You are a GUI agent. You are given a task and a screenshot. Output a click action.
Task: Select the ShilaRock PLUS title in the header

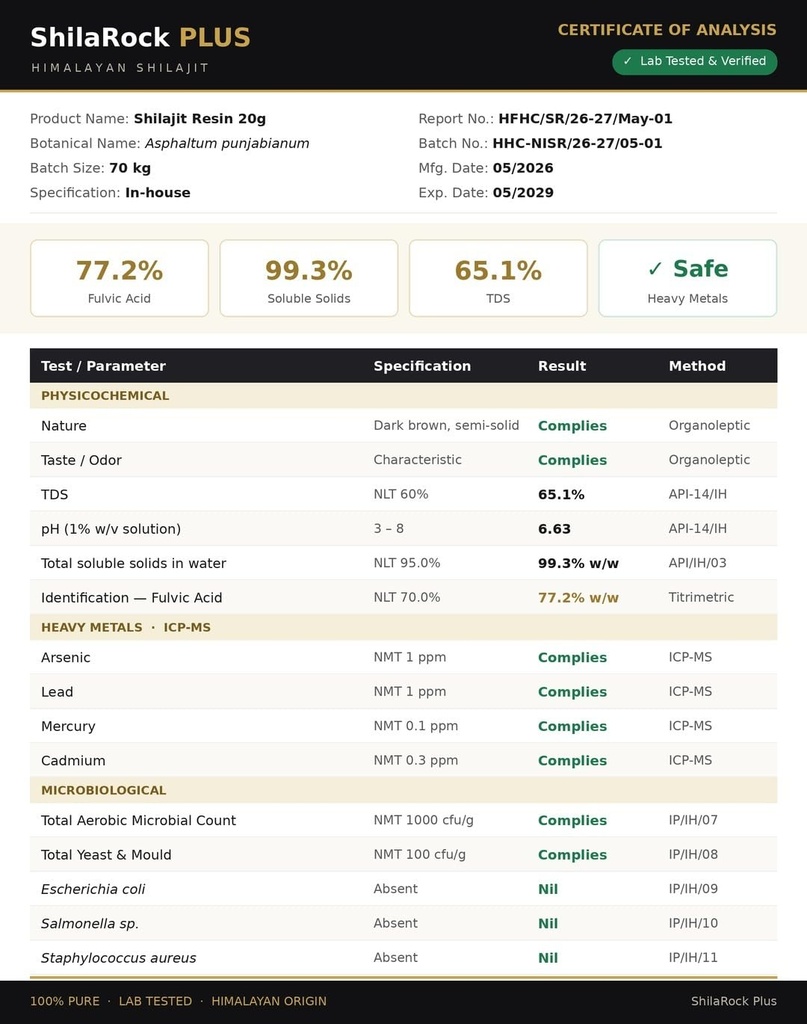coord(140,37)
